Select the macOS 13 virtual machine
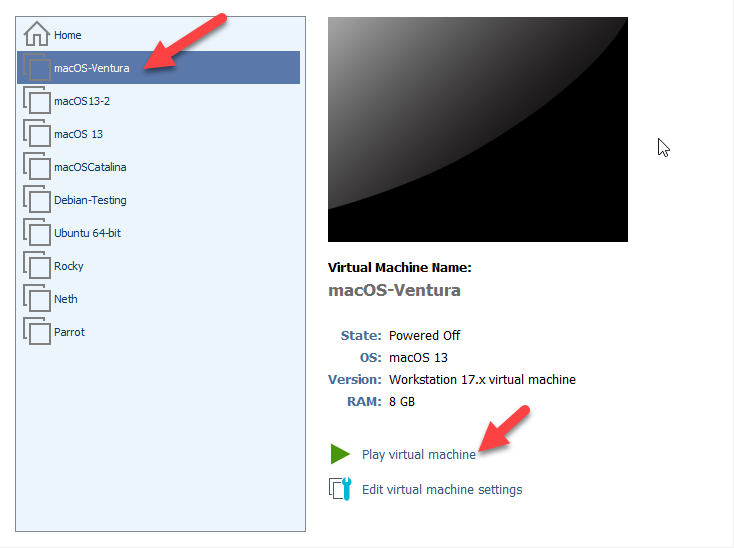This screenshot has height=548, width=734. [78, 134]
